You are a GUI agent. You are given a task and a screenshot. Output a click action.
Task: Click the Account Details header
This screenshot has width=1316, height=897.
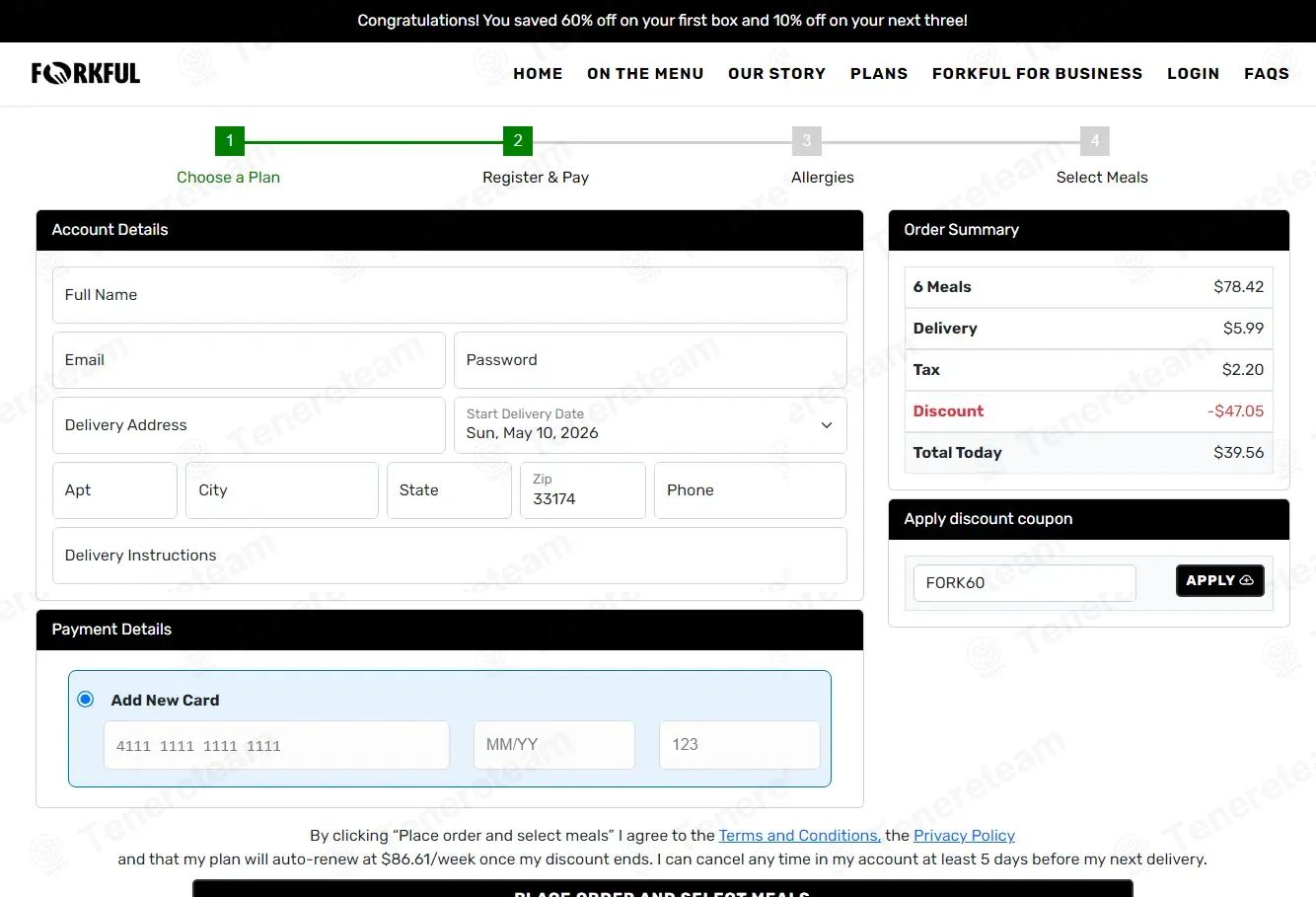(450, 230)
